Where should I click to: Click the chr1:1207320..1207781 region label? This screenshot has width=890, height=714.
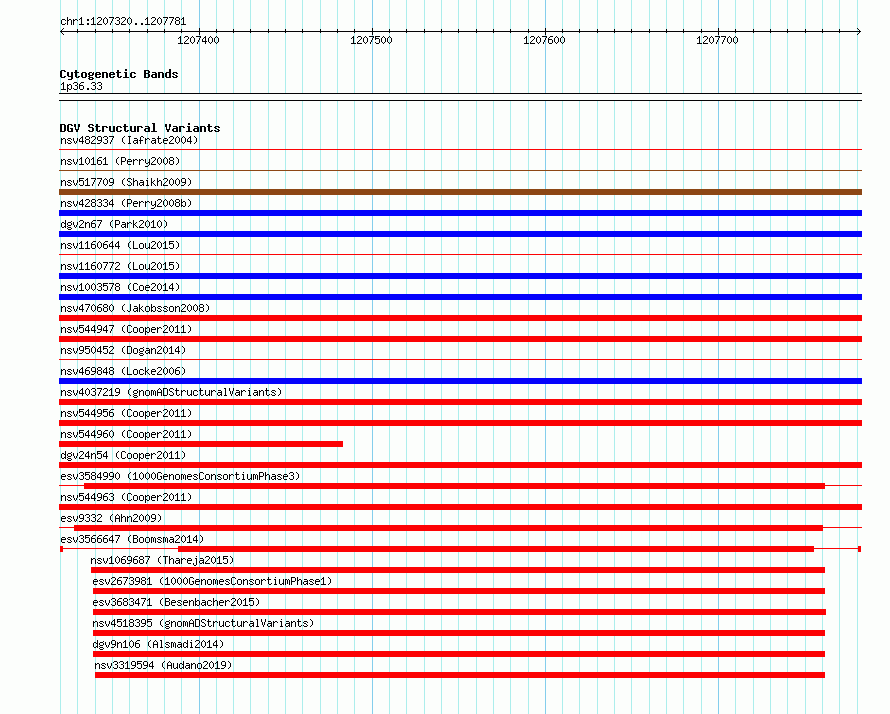tap(123, 22)
